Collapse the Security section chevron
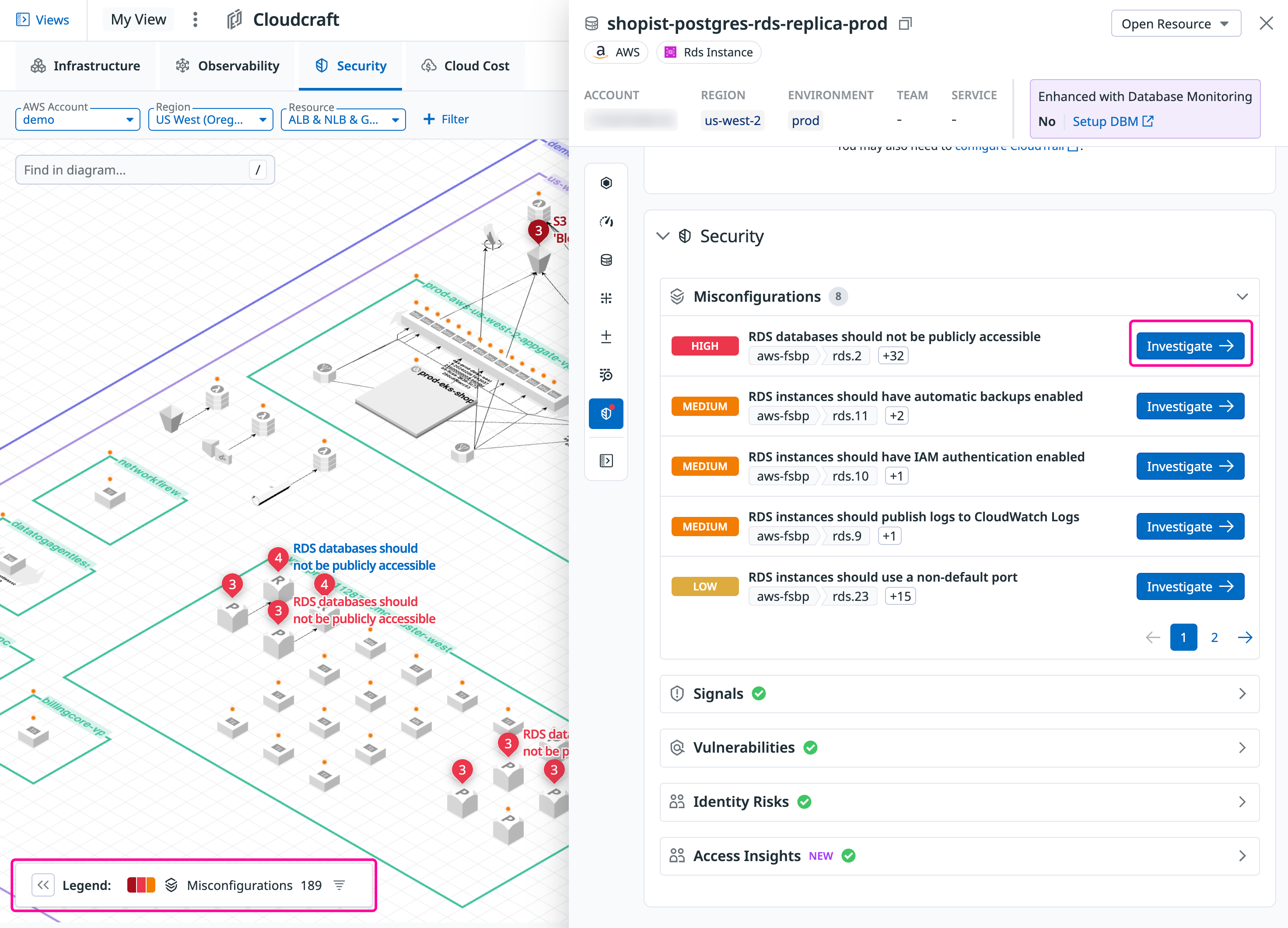 662,236
